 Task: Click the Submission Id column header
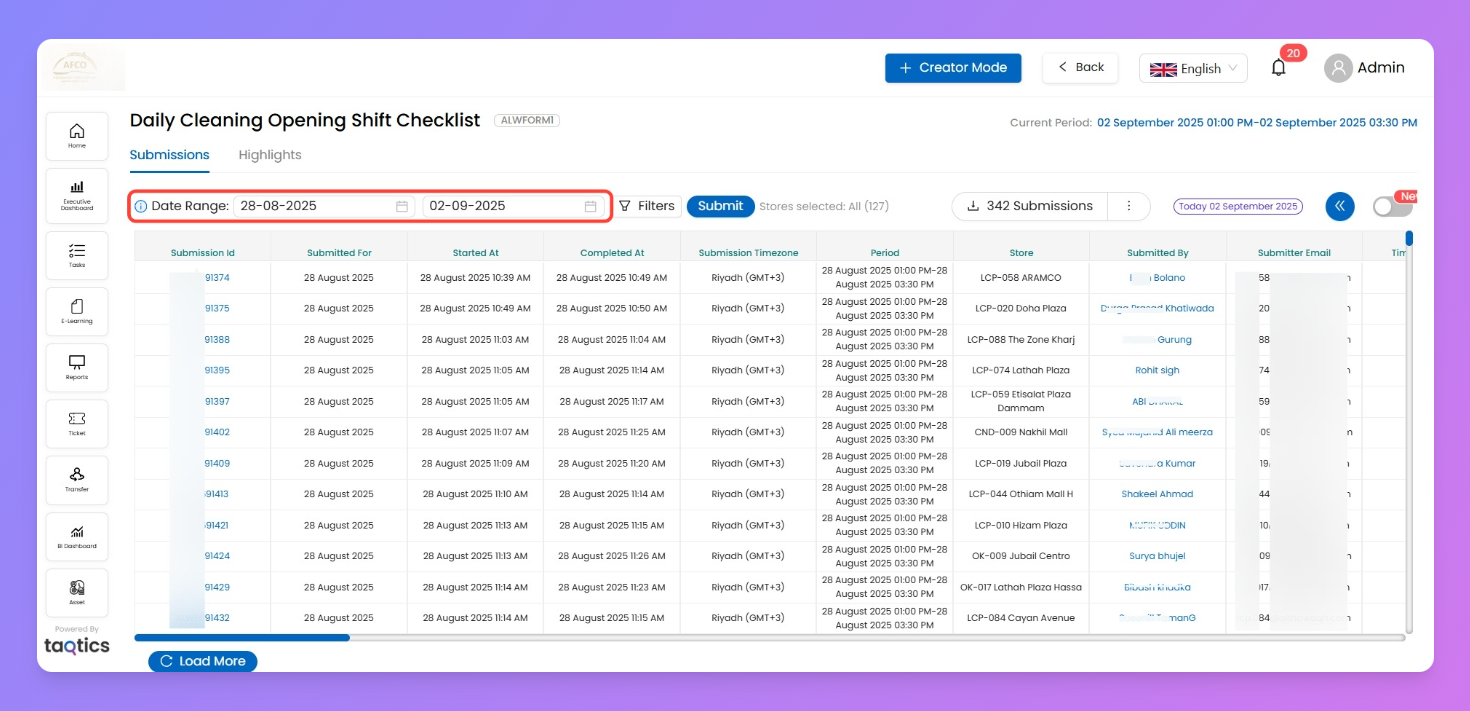click(x=203, y=253)
